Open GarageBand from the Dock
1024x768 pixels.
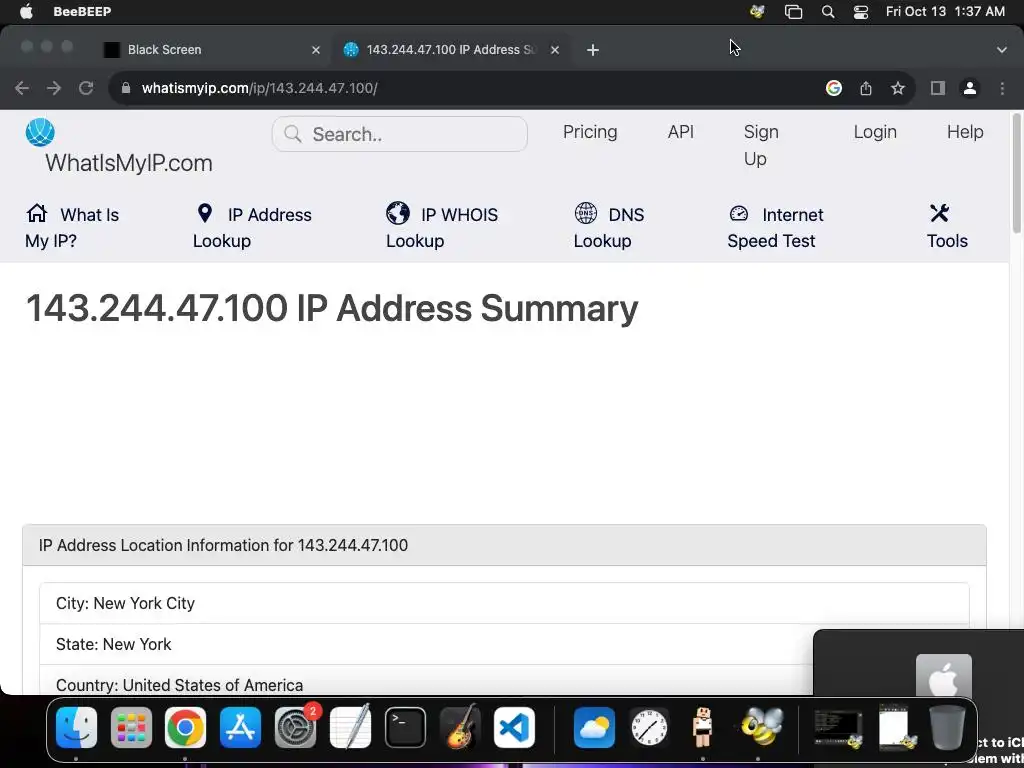pos(460,727)
